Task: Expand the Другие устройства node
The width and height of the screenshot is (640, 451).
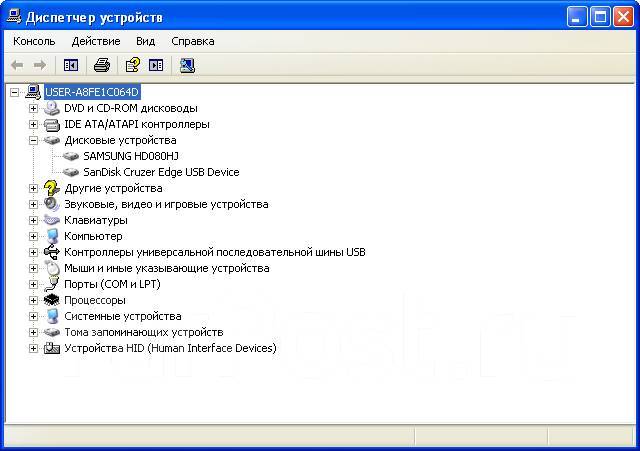Action: [33, 189]
